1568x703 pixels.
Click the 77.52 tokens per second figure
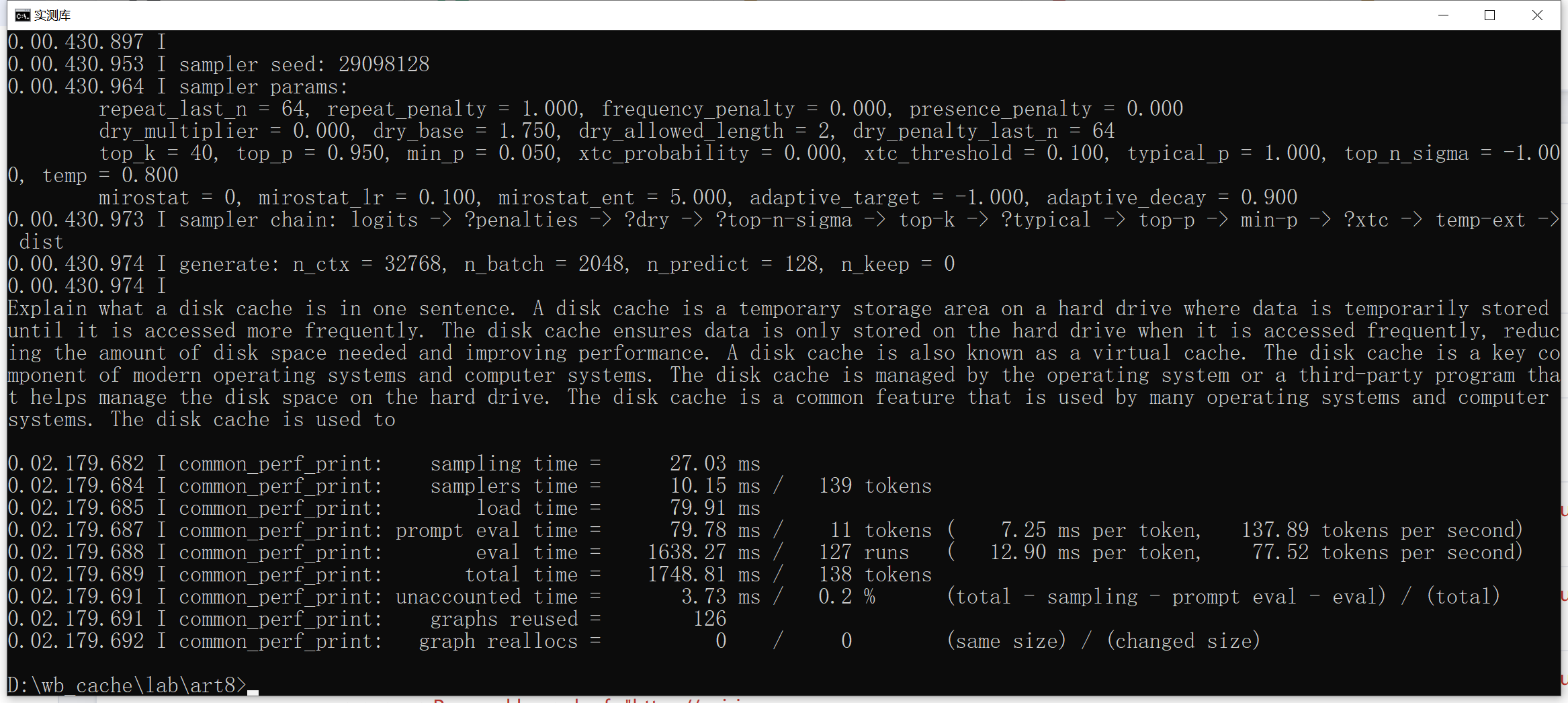point(1386,552)
